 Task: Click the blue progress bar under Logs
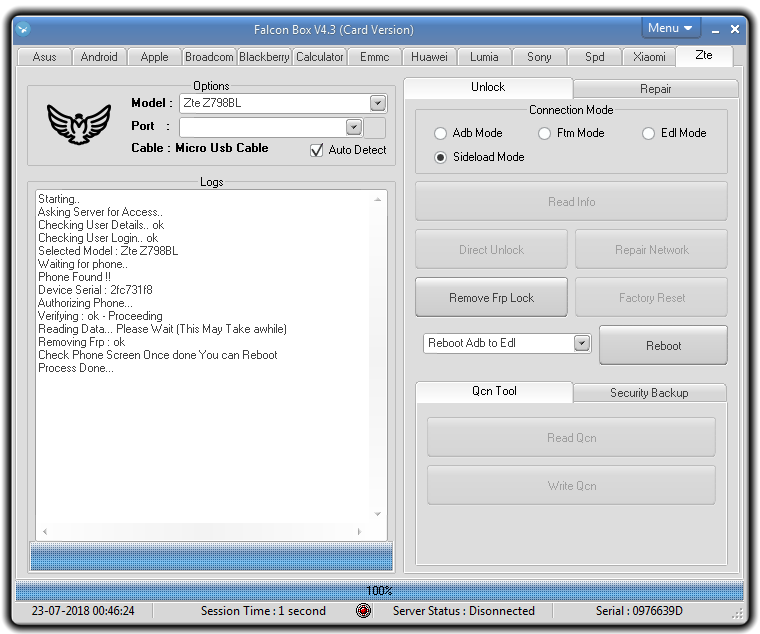[212, 556]
